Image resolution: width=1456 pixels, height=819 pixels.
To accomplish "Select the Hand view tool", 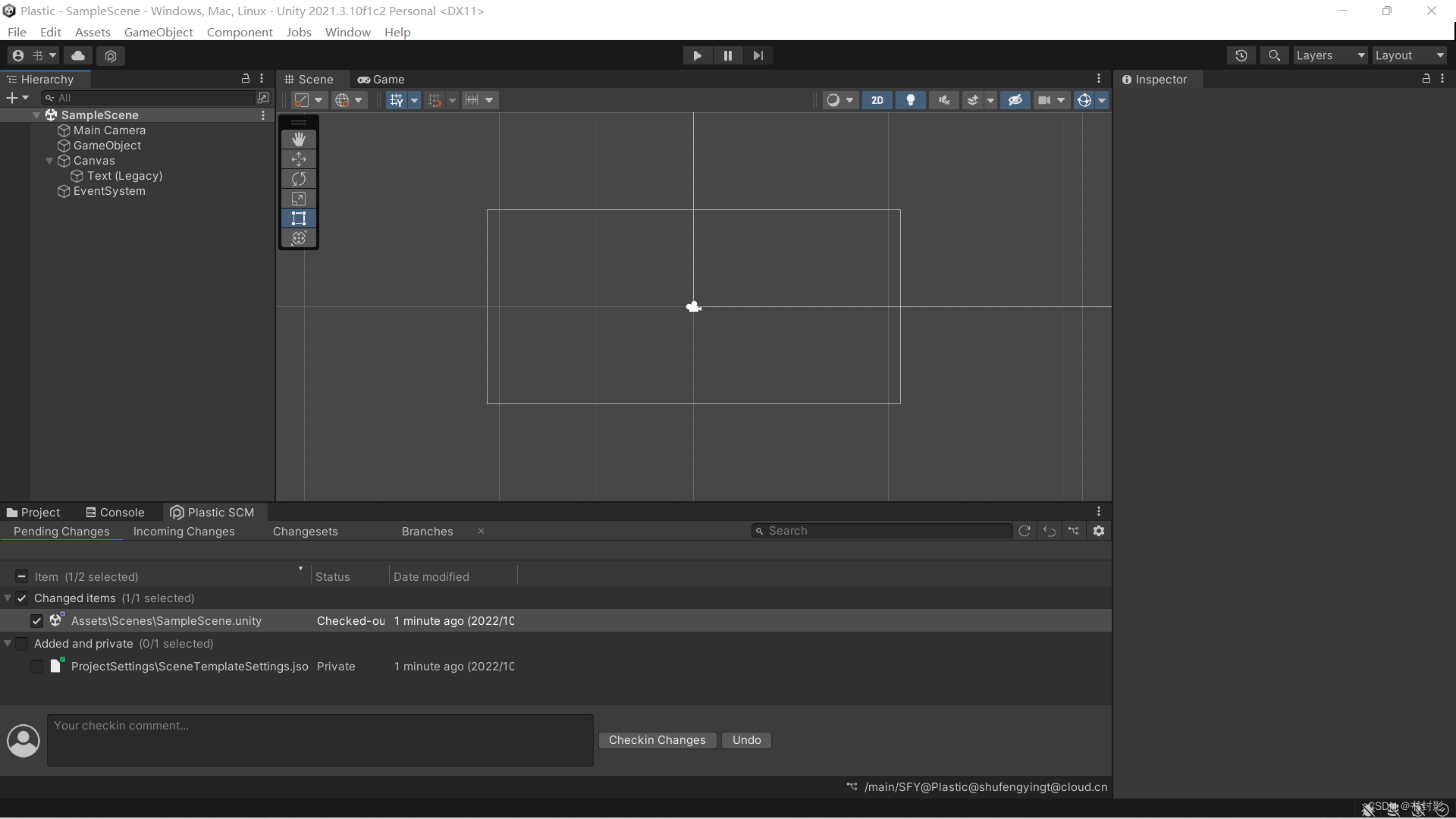I will (x=299, y=140).
